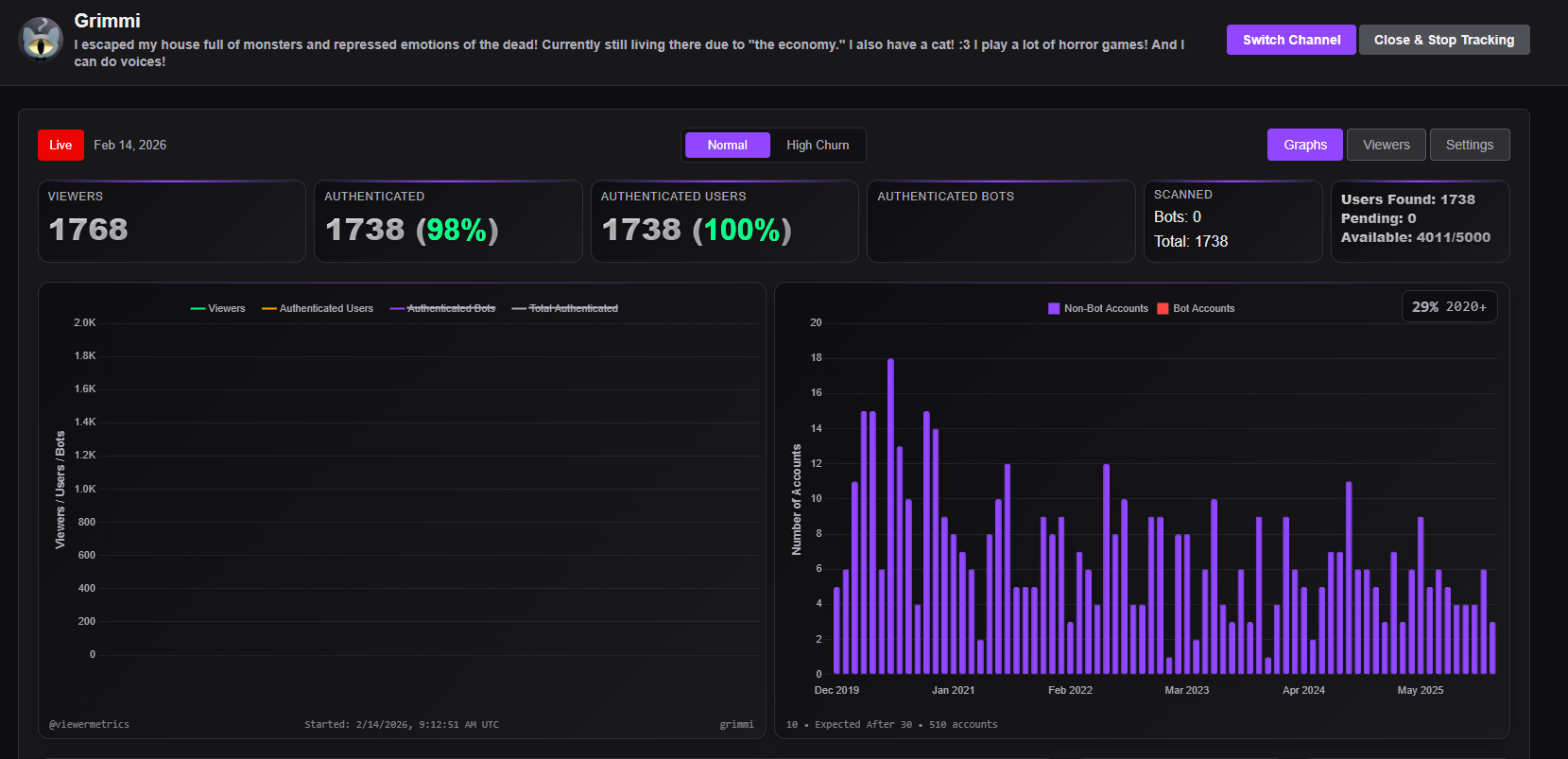This screenshot has height=759, width=1568.
Task: Click Close & Stop Tracking button
Action: point(1444,40)
